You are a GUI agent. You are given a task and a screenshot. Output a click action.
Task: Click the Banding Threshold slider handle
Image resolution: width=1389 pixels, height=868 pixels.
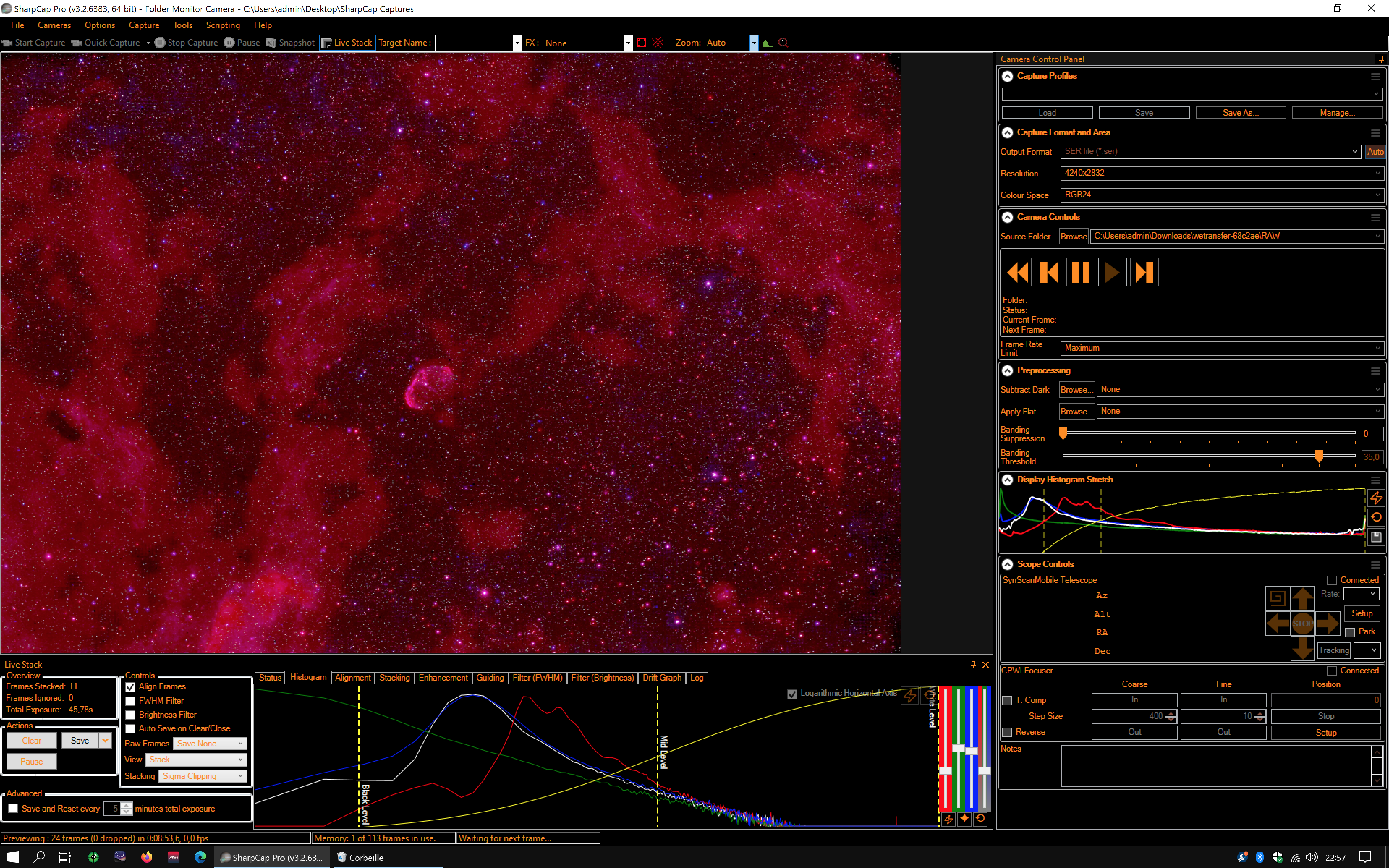pyautogui.click(x=1319, y=456)
